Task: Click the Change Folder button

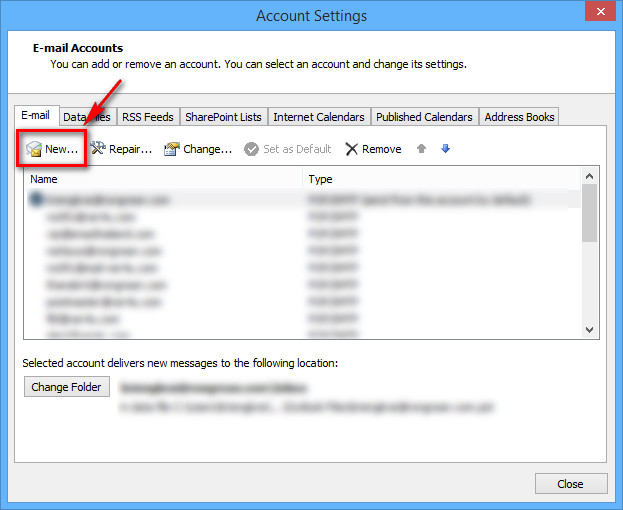Action: 66,386
